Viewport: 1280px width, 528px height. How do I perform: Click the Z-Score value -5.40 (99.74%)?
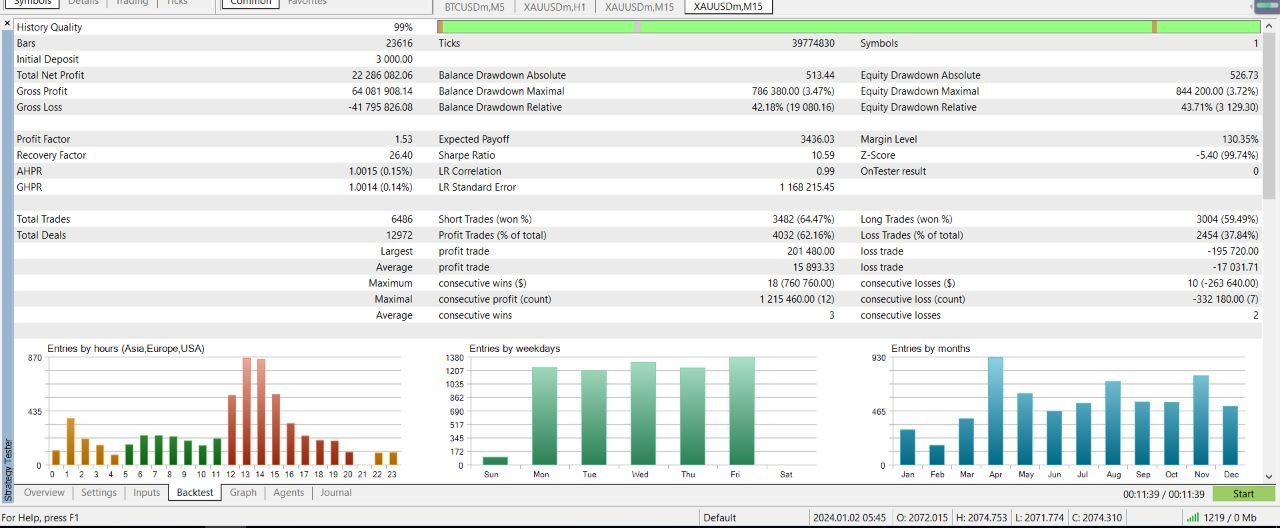click(1226, 155)
